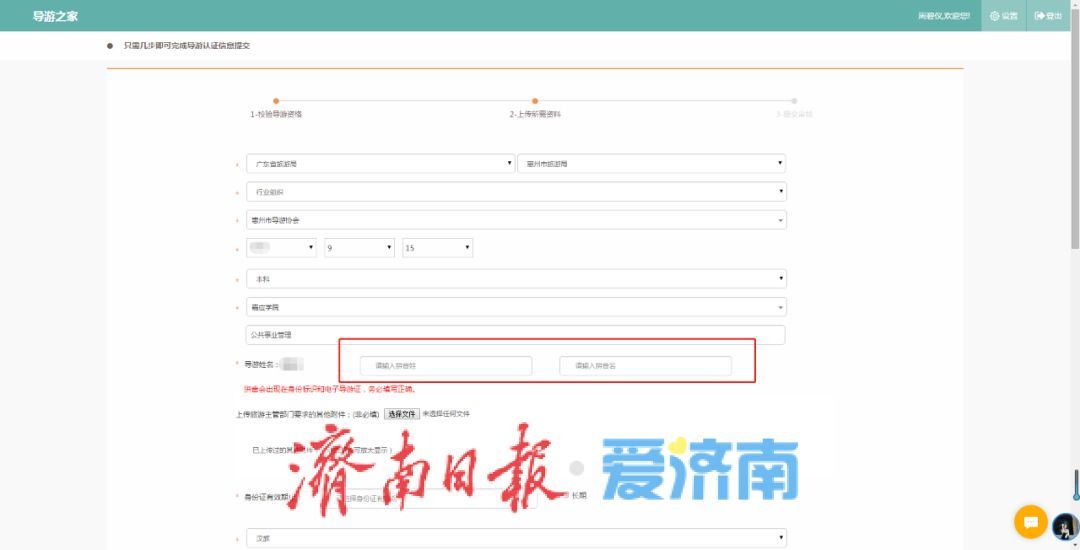Focus the pinyin given name input field

click(645, 366)
